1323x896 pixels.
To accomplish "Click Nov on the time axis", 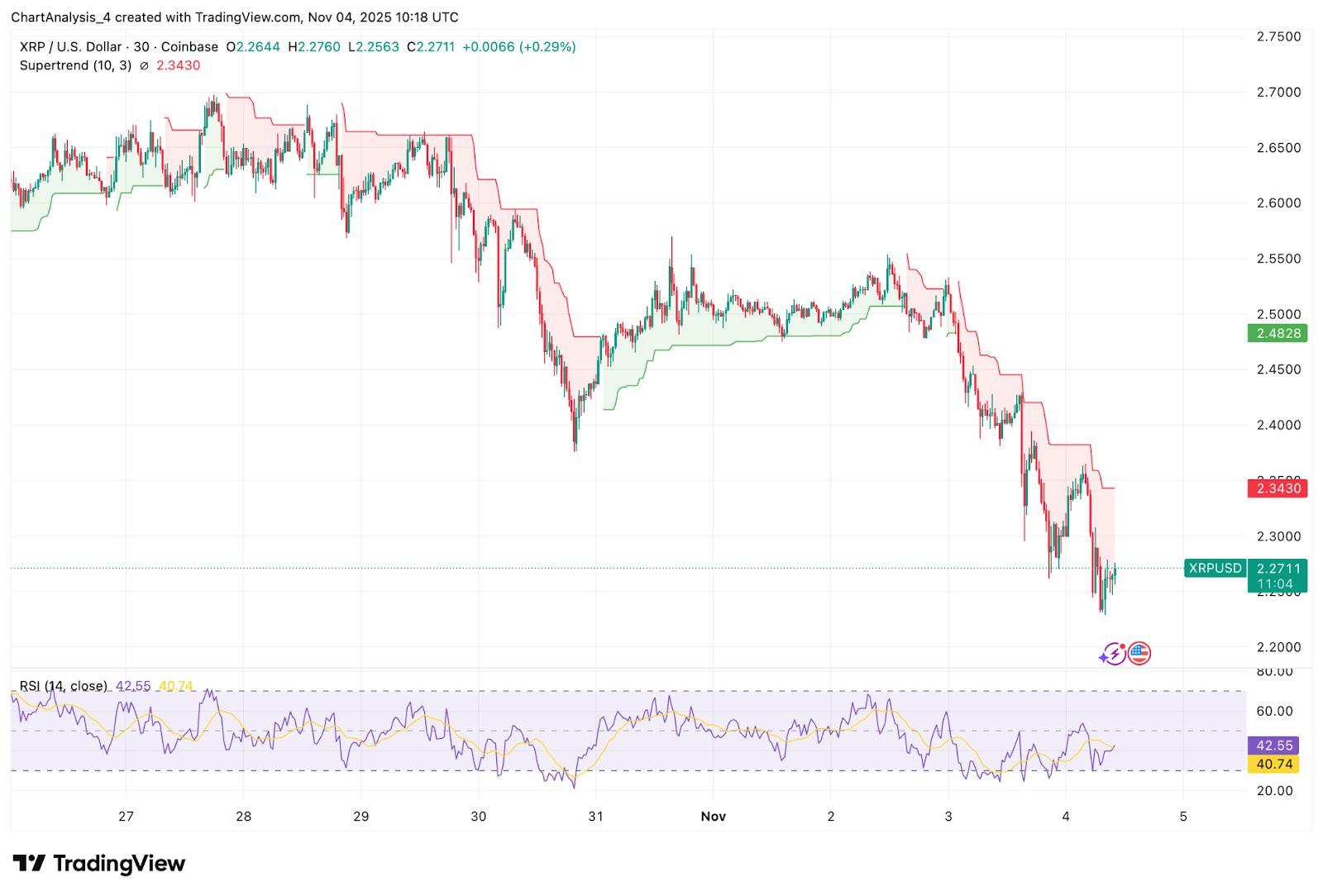I will click(x=714, y=816).
